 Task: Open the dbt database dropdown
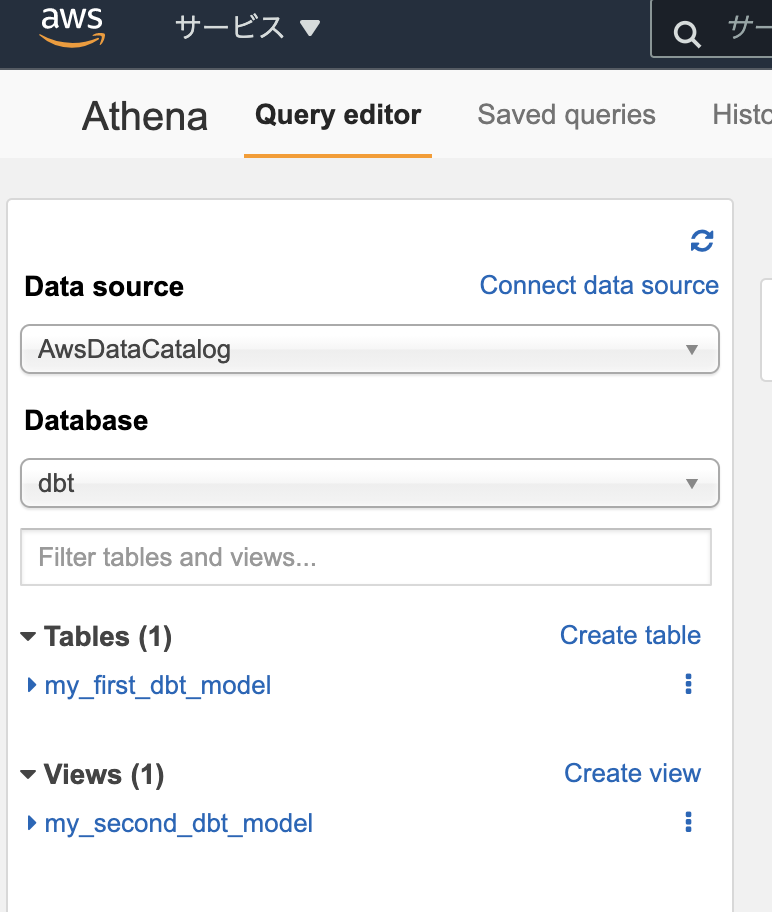(x=370, y=483)
